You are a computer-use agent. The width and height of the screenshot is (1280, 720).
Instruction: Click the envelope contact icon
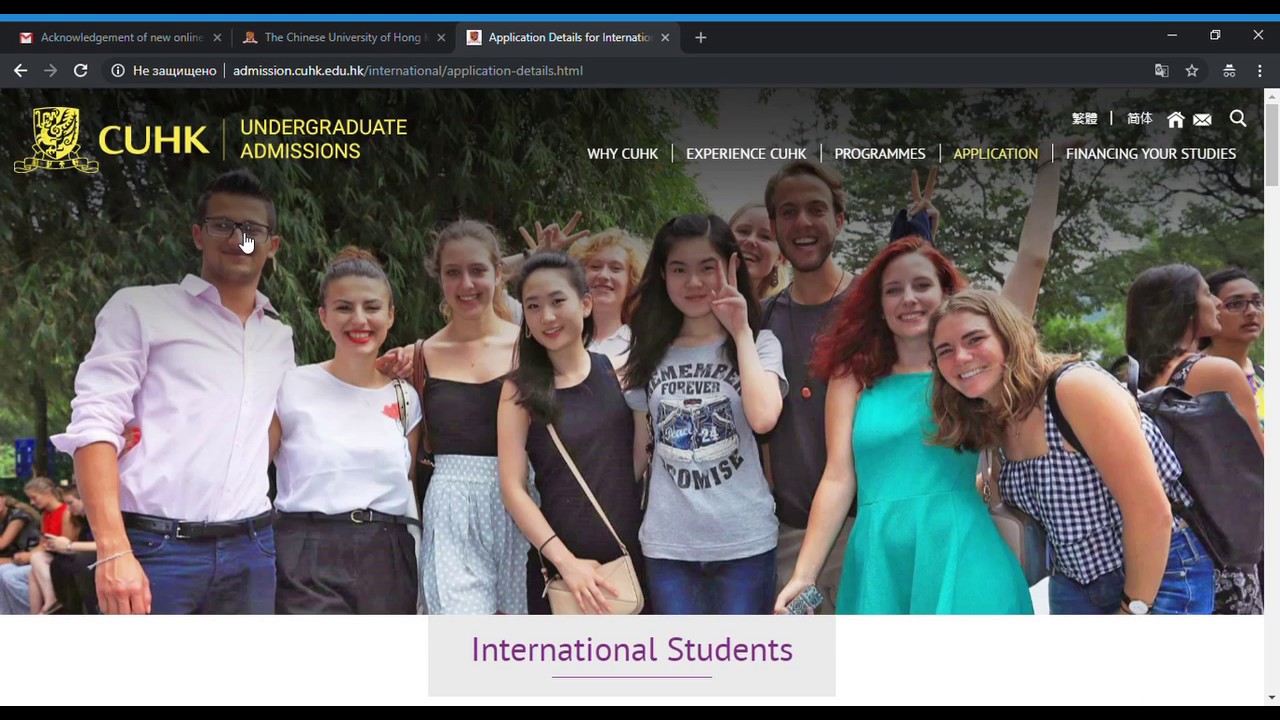point(1203,119)
